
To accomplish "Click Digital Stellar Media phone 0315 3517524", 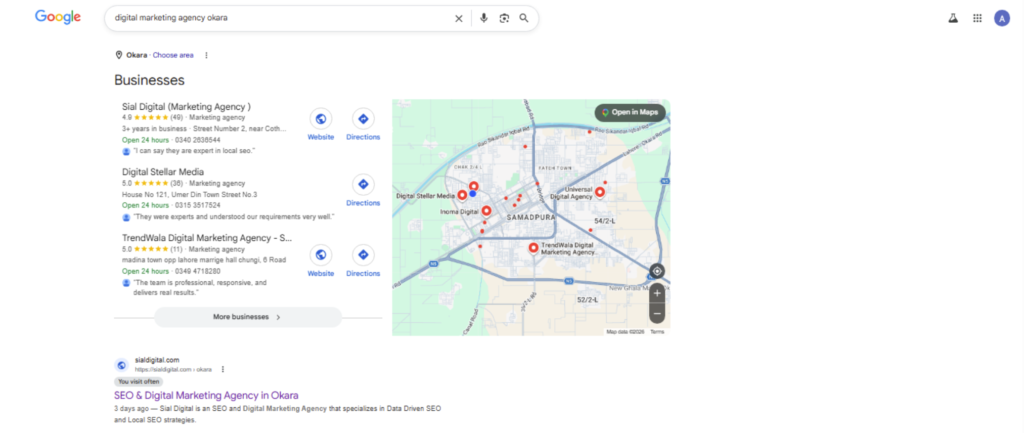I will tap(198, 205).
